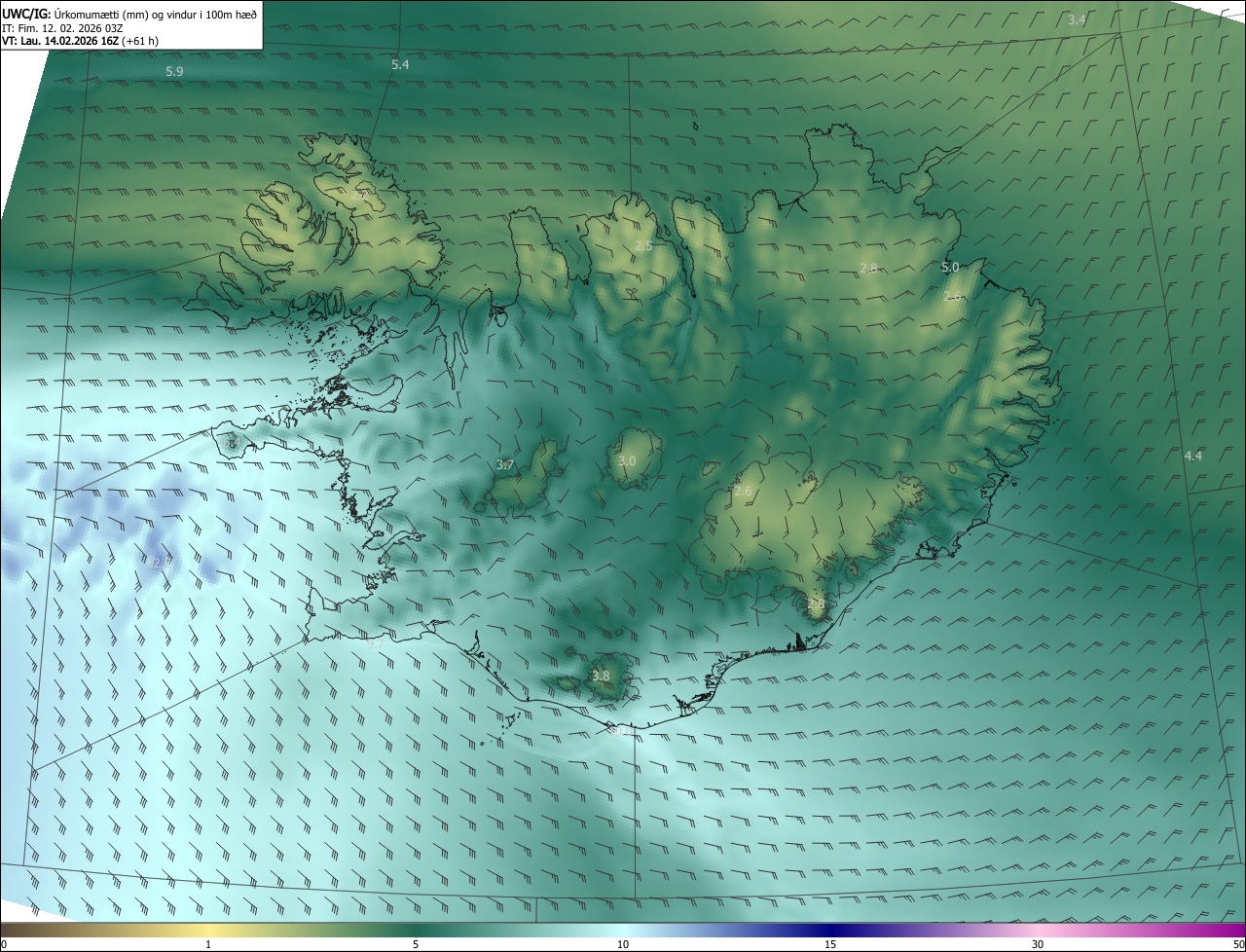Click the 15 tick on color scale

pos(830,944)
